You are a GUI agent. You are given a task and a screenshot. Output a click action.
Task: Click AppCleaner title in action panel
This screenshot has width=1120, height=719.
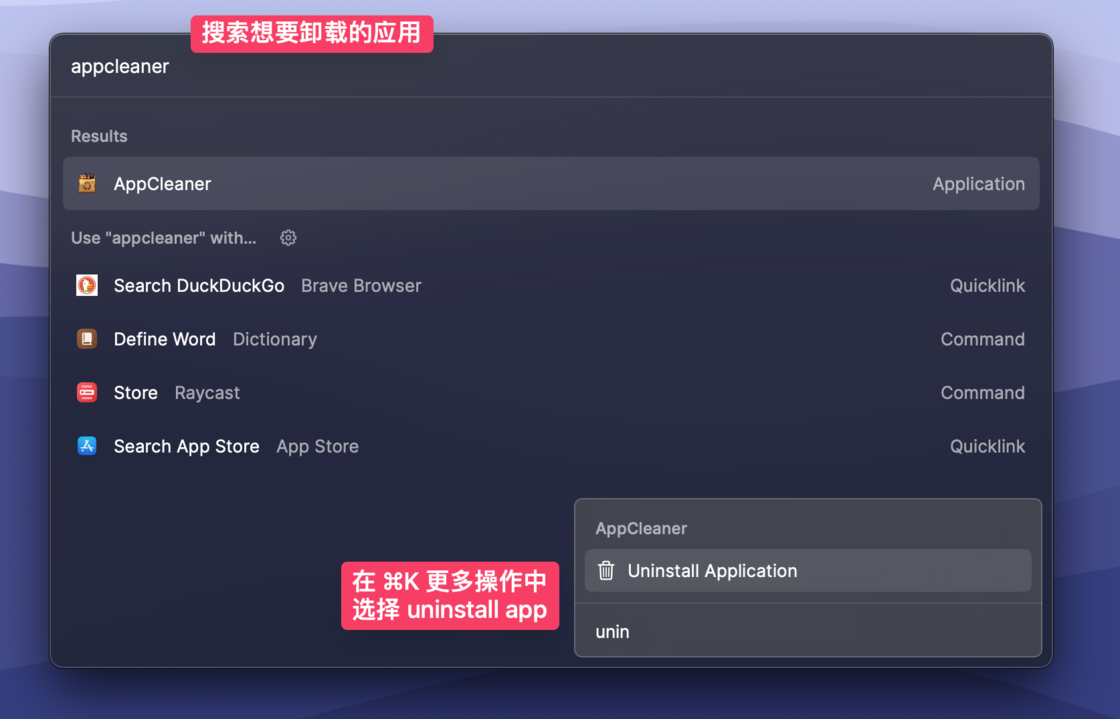(x=641, y=528)
